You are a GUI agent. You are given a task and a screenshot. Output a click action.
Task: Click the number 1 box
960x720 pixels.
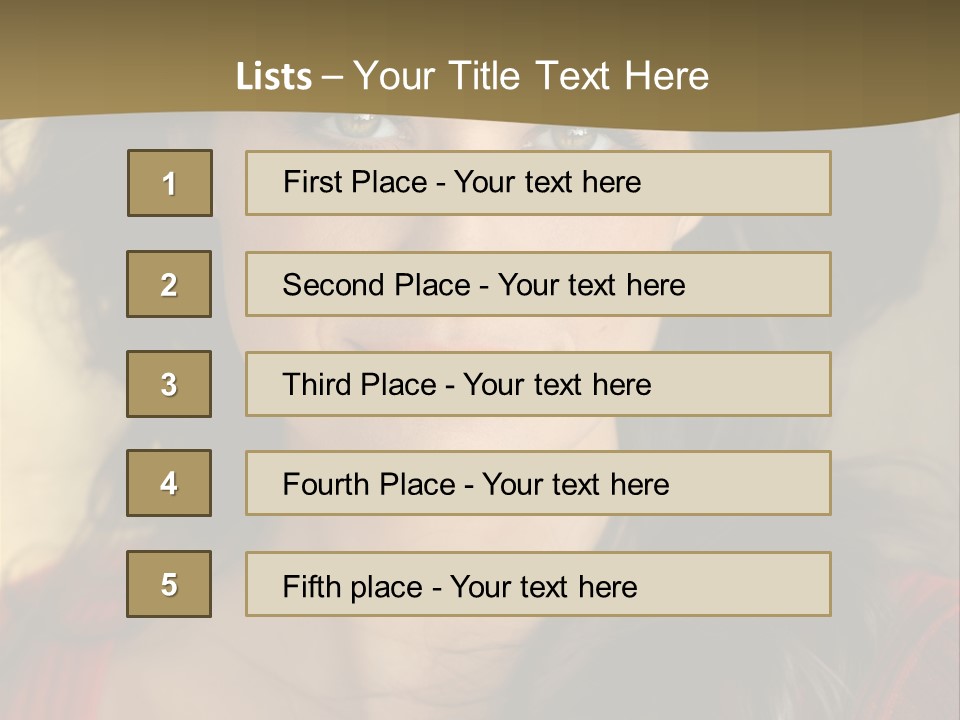click(x=170, y=183)
